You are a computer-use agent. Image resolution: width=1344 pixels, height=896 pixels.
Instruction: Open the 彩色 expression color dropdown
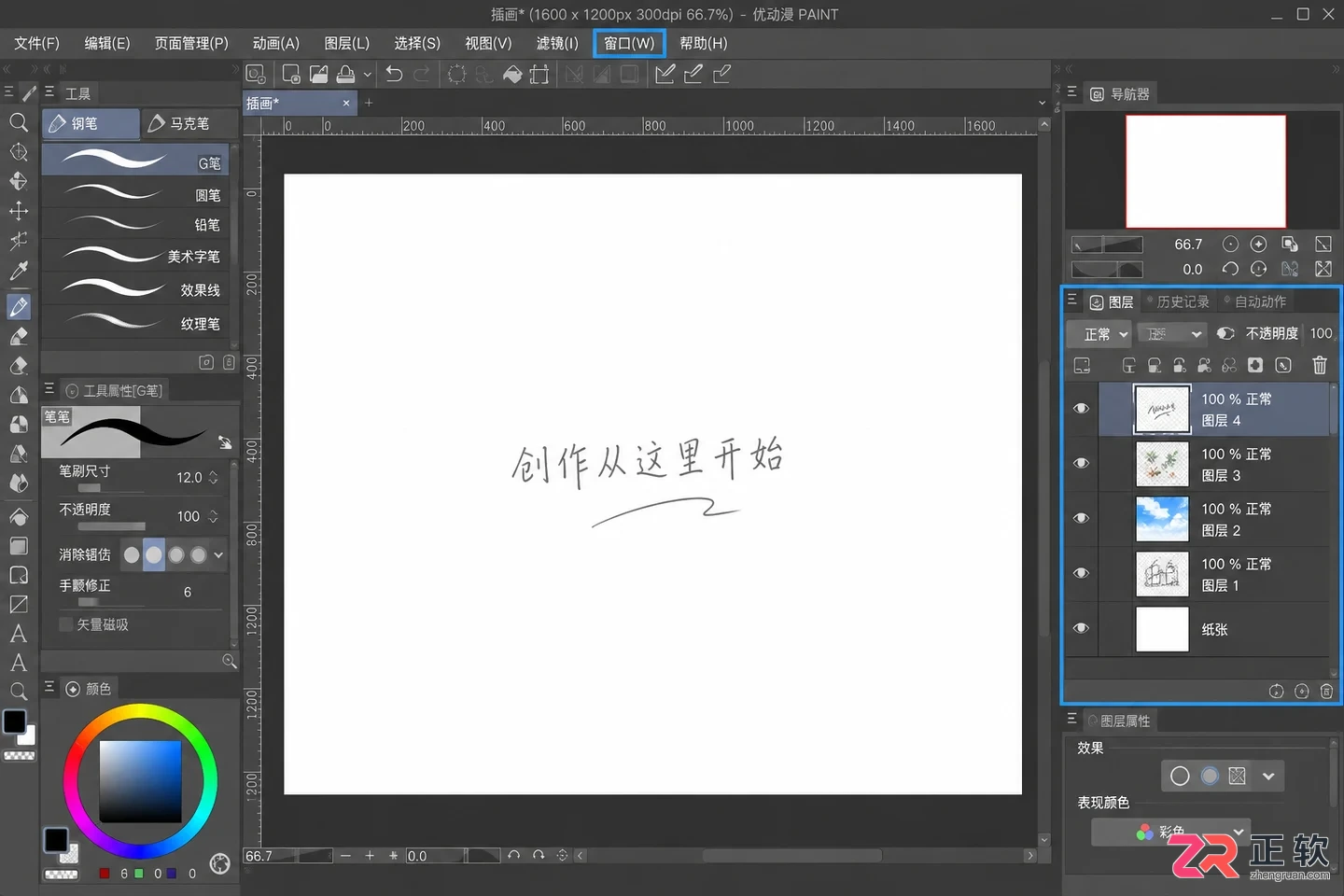click(x=1171, y=832)
